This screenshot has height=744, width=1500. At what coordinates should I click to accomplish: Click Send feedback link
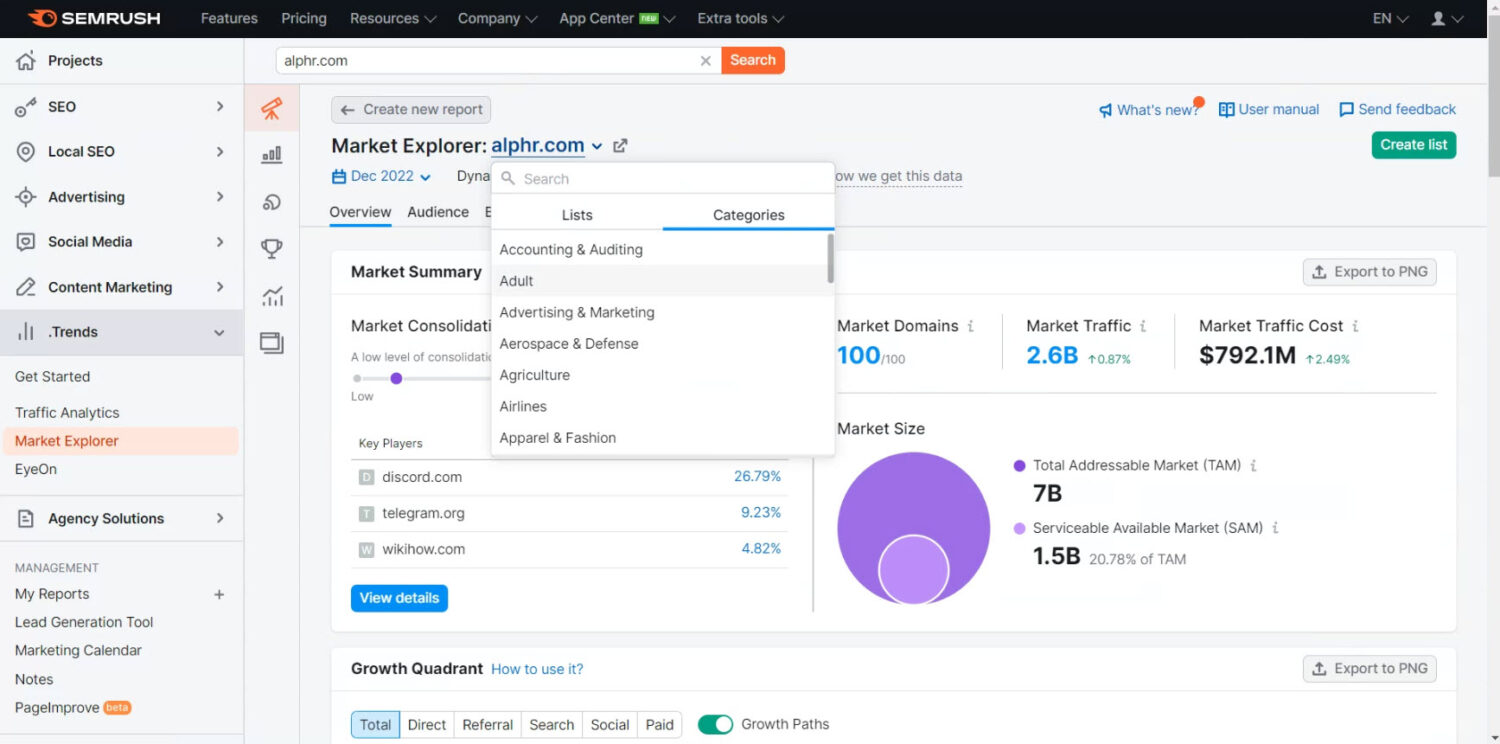click(1397, 110)
